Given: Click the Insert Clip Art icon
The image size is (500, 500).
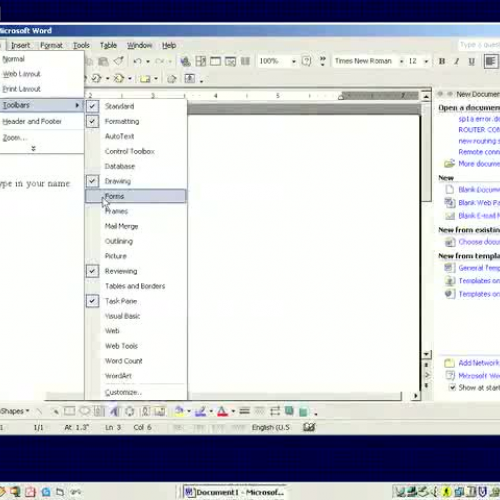Looking at the screenshot, I should coord(145,411).
